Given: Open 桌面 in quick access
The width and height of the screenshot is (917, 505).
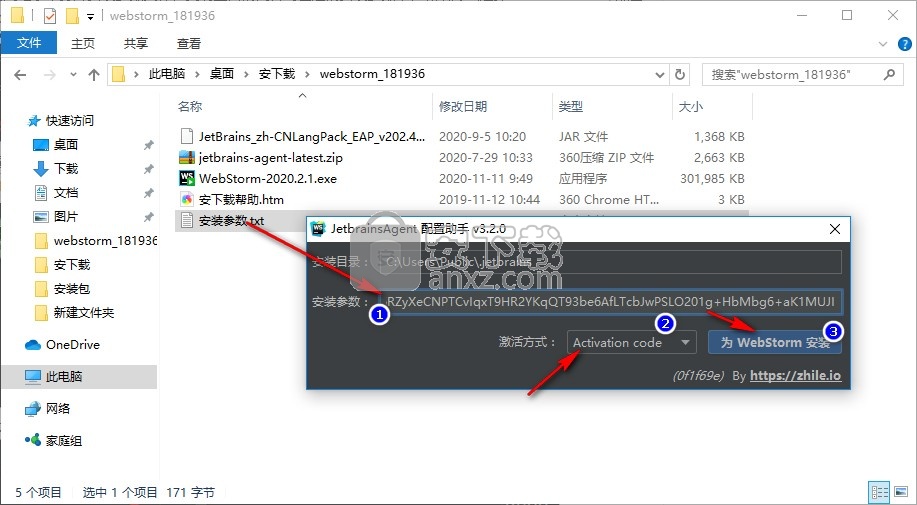Looking at the screenshot, I should [66, 144].
